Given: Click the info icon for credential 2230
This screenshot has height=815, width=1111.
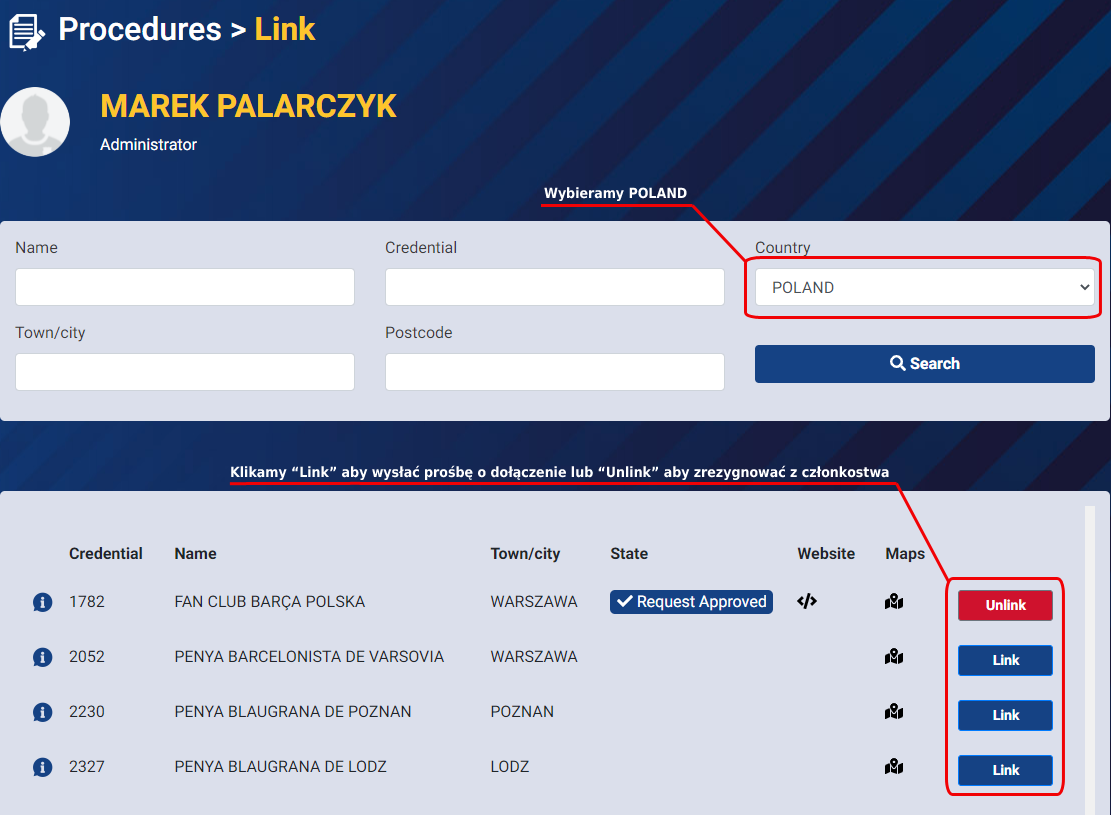Looking at the screenshot, I should pyautogui.click(x=43, y=712).
